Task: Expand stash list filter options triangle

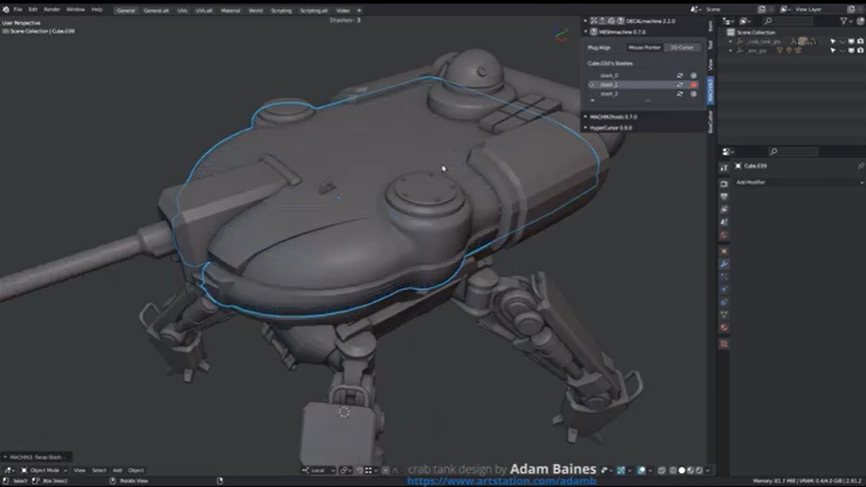Action: 593,101
